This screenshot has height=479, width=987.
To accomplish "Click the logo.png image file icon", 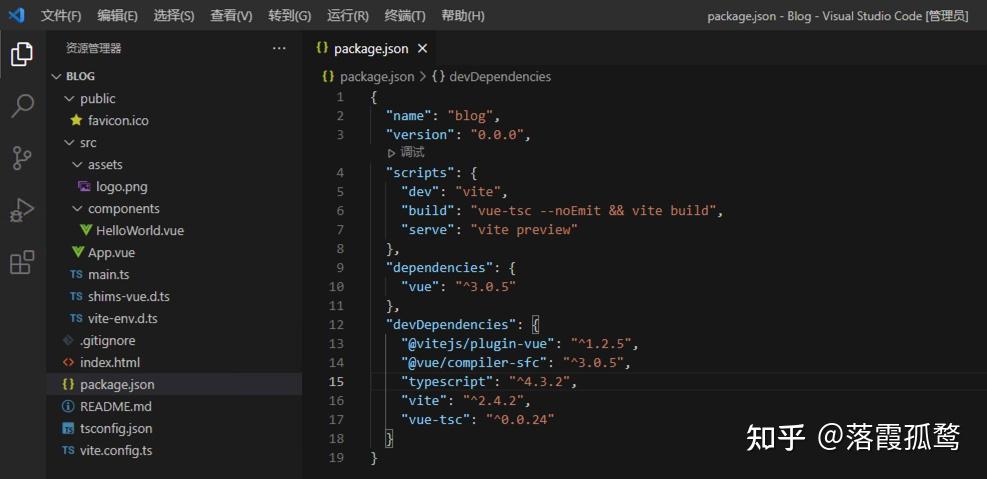I will 84,186.
